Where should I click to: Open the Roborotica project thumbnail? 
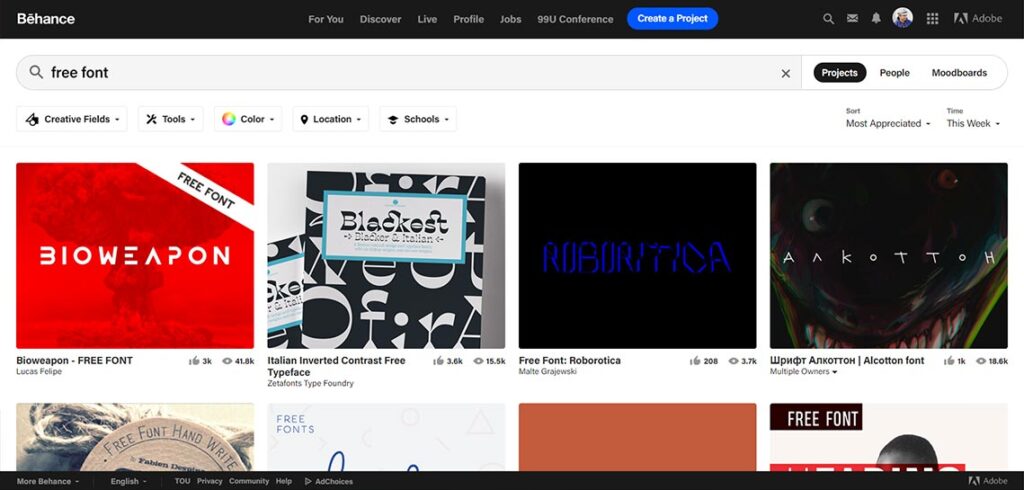click(x=637, y=255)
